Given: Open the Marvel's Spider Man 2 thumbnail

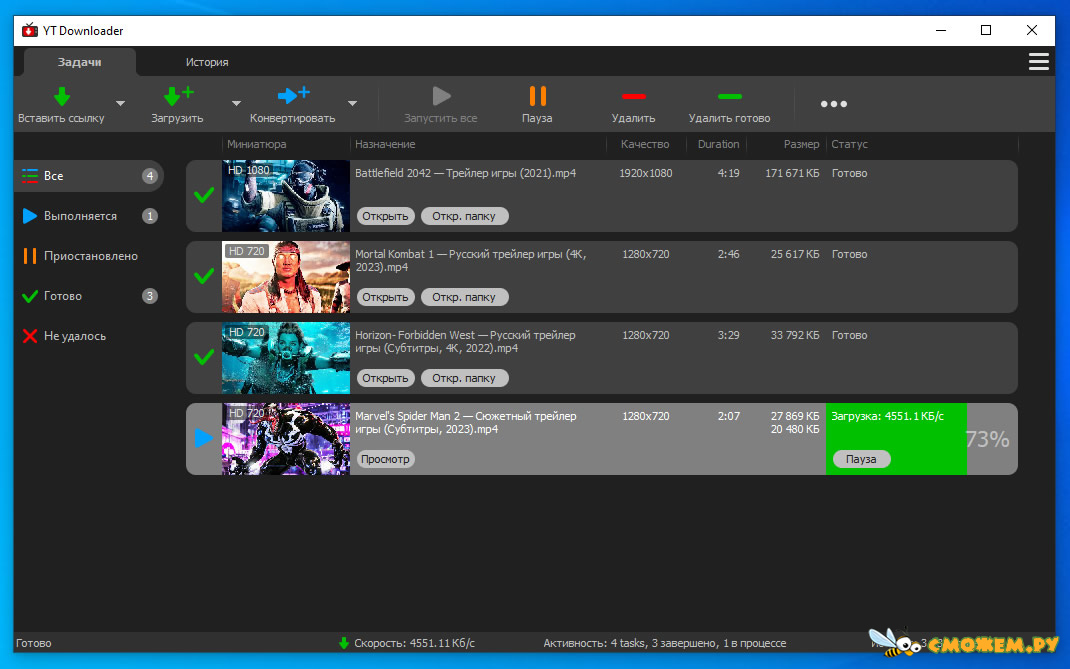Looking at the screenshot, I should coord(286,439).
